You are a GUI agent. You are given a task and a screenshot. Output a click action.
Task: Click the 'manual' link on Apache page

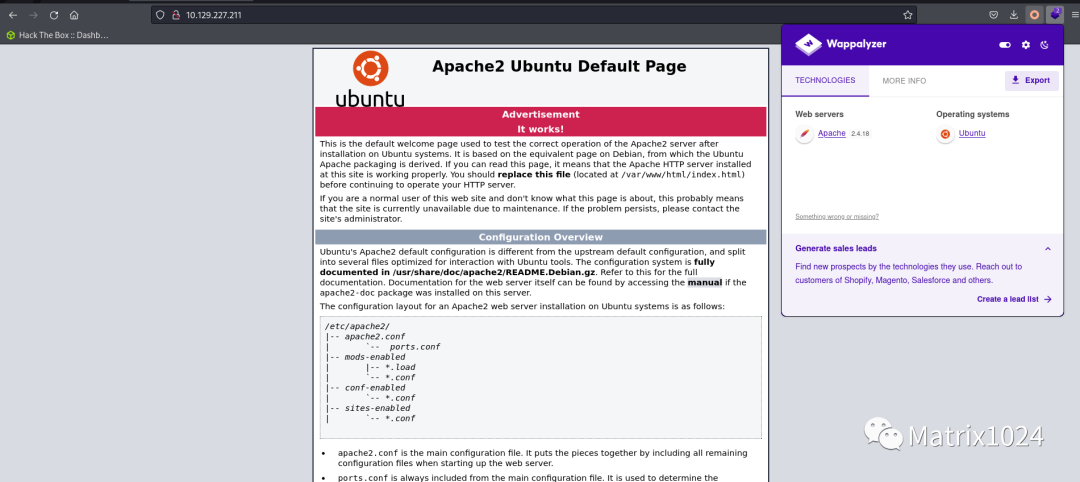point(704,282)
